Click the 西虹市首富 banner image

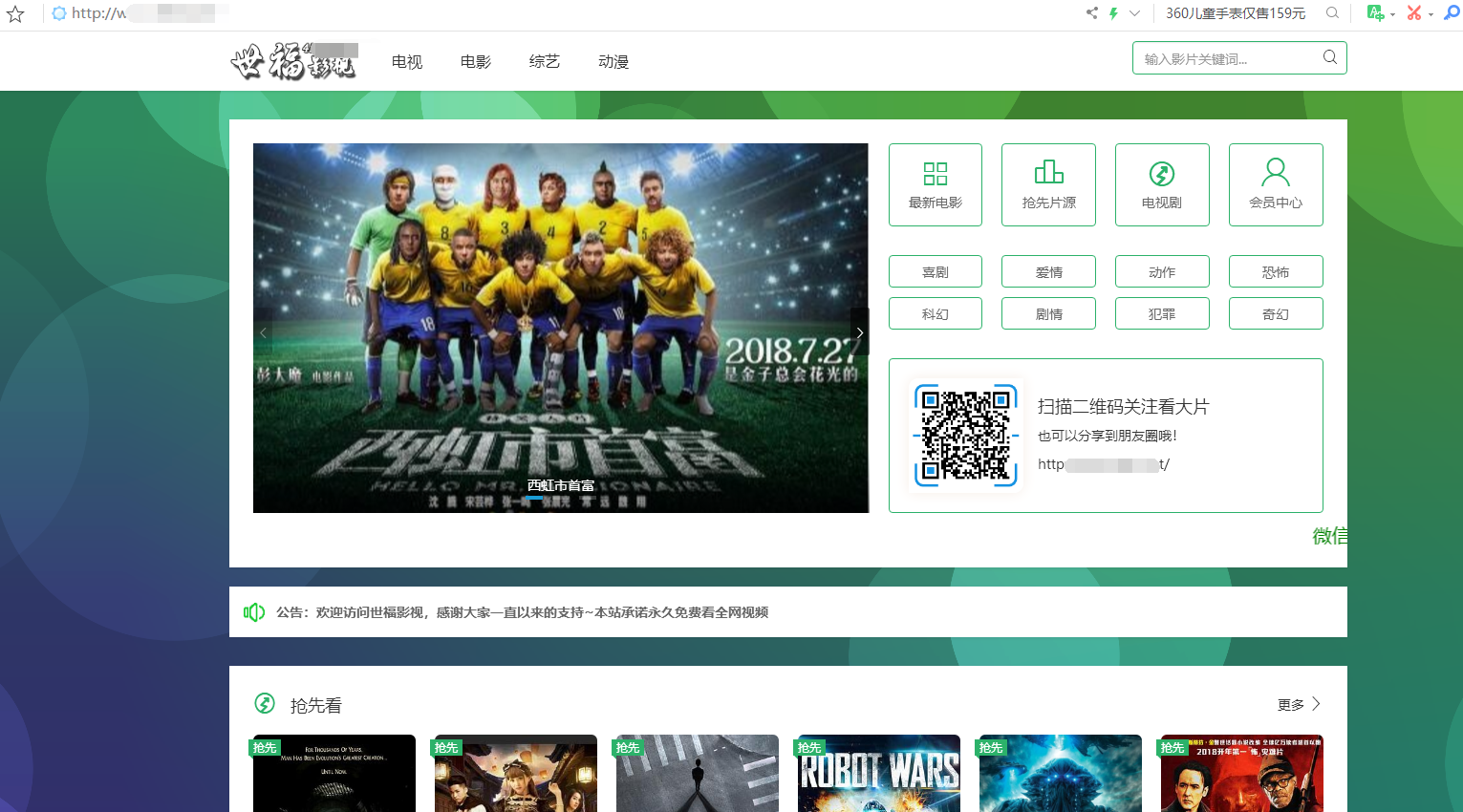point(561,328)
